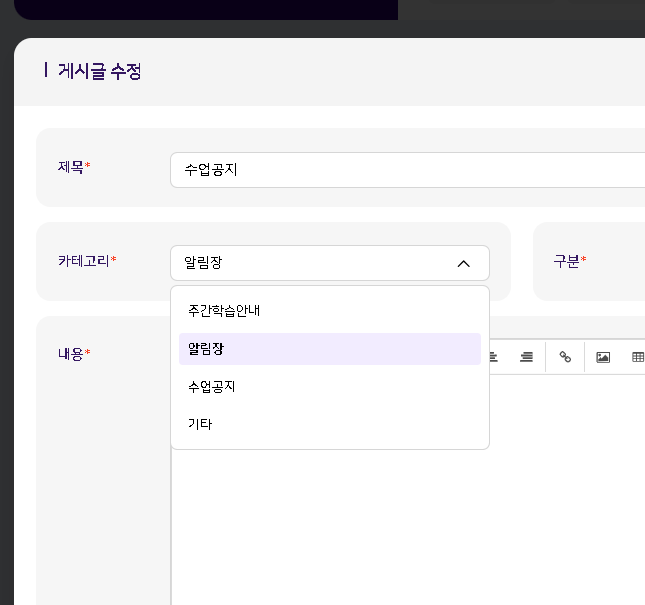Screen dimensions: 645x605
Task: Click the 게시글 수정 dialog heading
Action: pyautogui.click(x=99, y=71)
